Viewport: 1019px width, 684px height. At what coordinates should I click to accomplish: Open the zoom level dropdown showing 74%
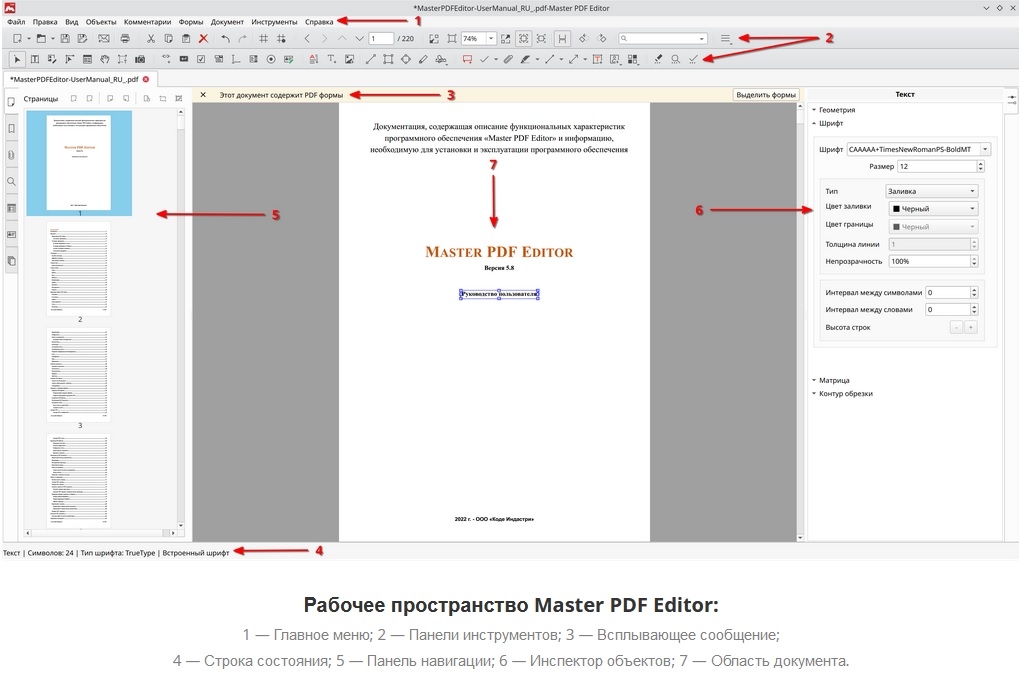click(x=491, y=39)
